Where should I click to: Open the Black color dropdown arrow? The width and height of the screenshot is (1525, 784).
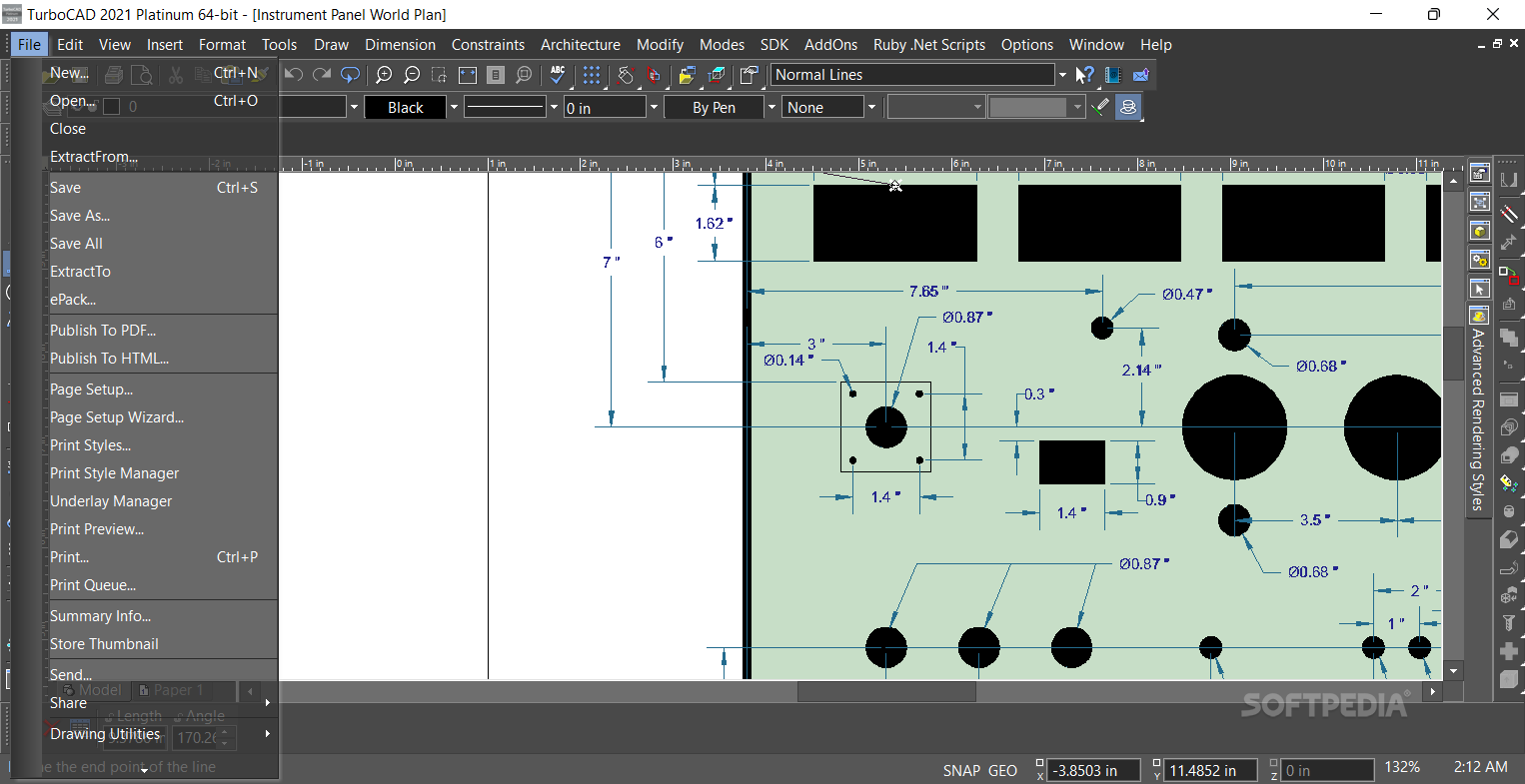pos(454,107)
